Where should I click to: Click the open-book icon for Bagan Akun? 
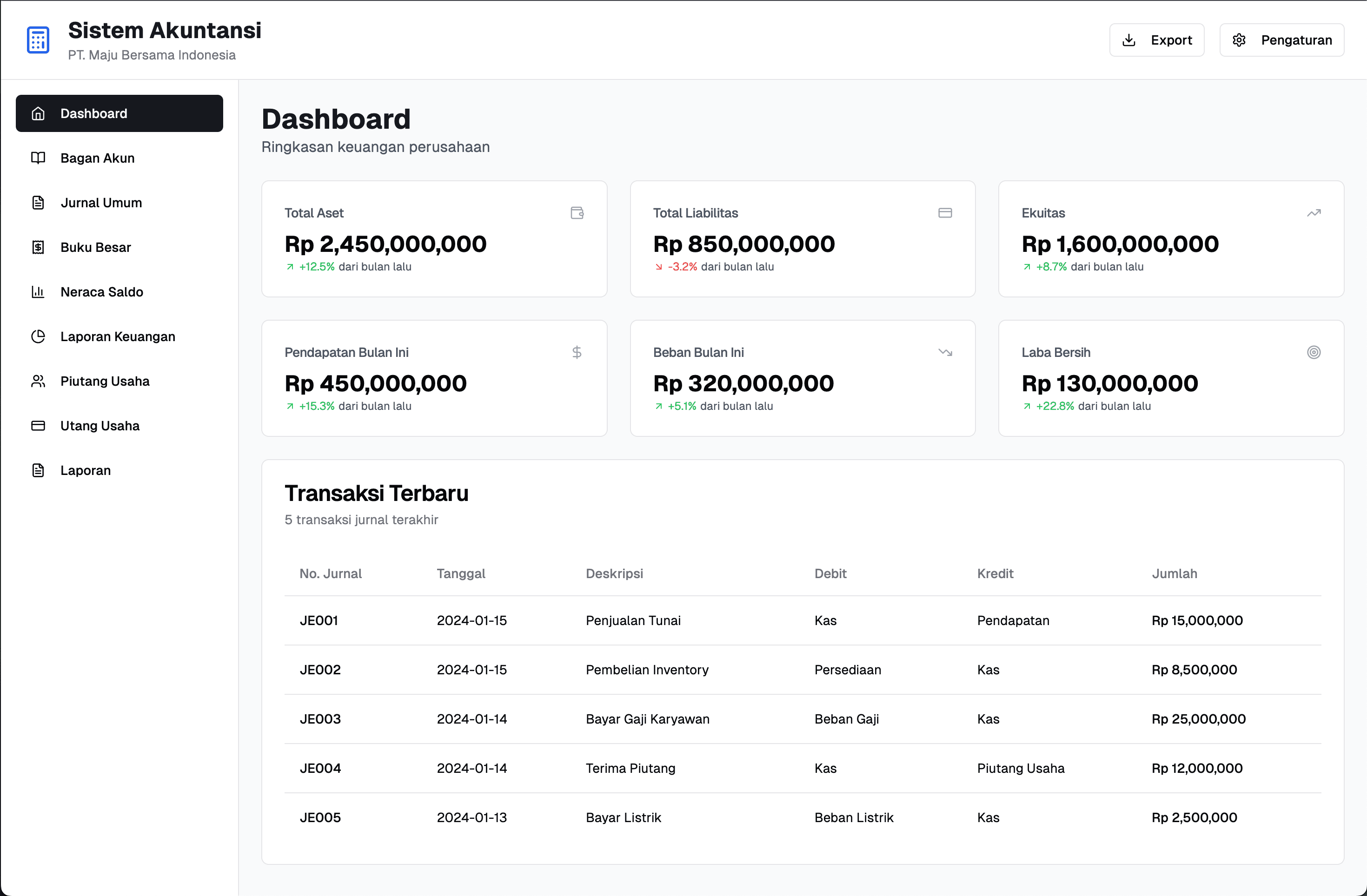[x=38, y=158]
